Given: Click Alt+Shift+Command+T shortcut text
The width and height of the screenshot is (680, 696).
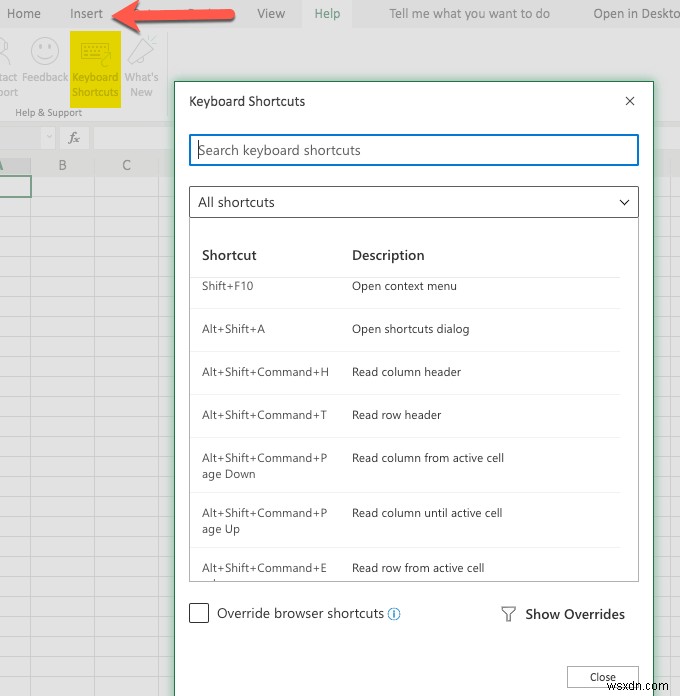Looking at the screenshot, I should (x=265, y=415).
